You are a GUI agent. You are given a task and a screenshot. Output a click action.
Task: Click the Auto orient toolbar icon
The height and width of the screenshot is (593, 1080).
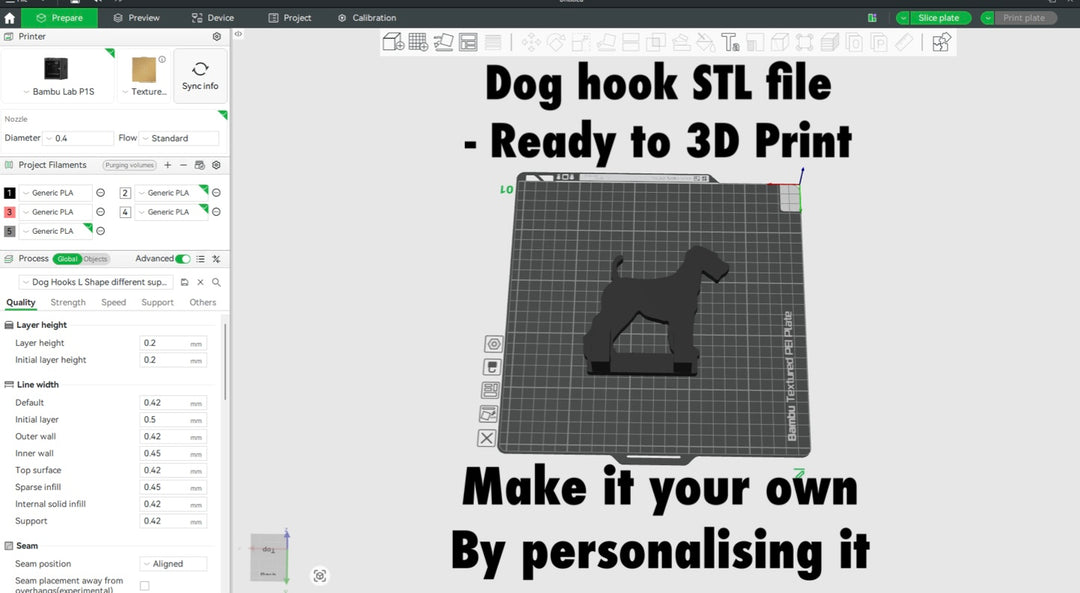(x=443, y=43)
